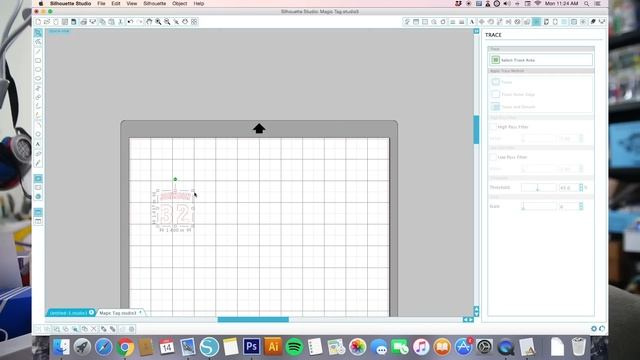This screenshot has height=360, width=640.
Task: Click the Threshold percent value field
Action: pos(569,188)
